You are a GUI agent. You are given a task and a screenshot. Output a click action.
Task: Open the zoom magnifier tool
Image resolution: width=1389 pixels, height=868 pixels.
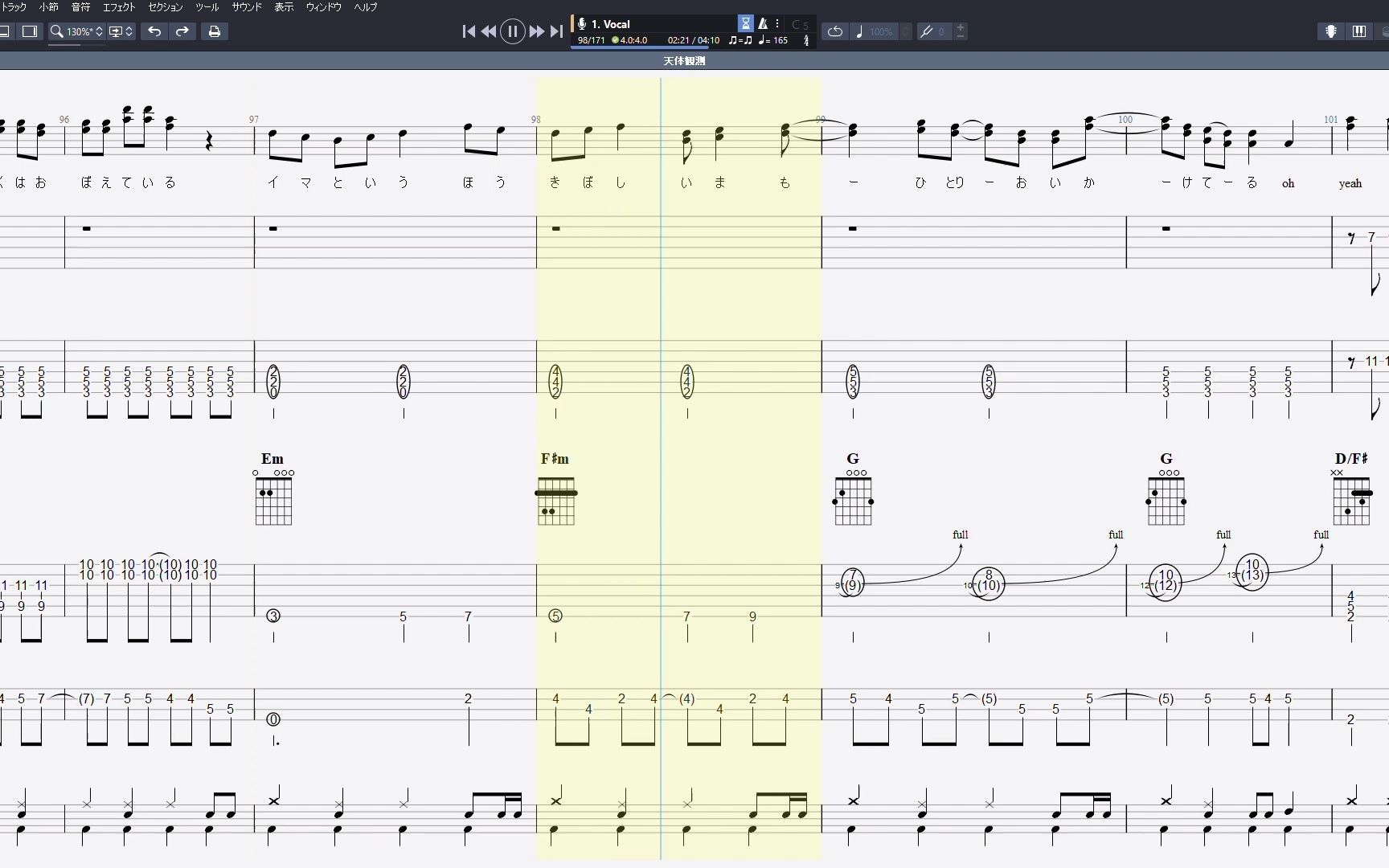(x=56, y=31)
